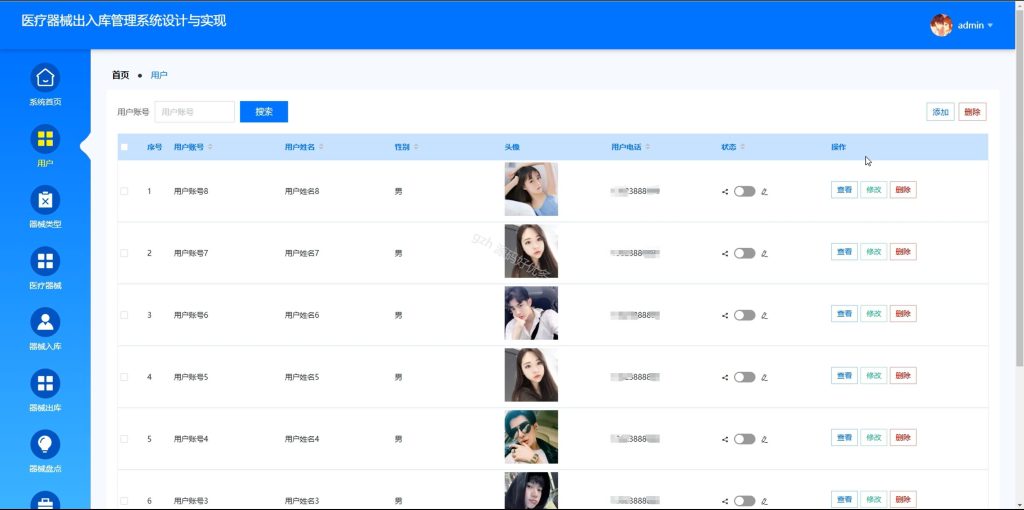
Task: Open the admin account dropdown
Action: point(962,25)
